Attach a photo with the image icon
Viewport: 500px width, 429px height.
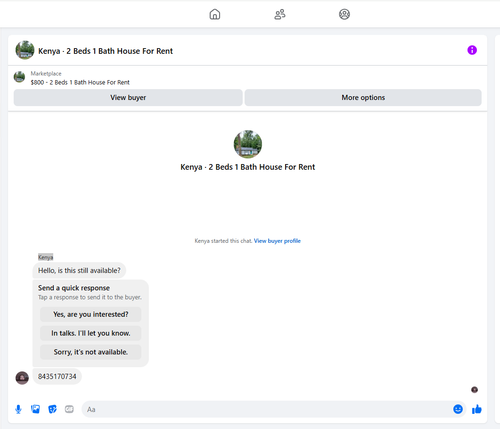pyautogui.click(x=35, y=409)
